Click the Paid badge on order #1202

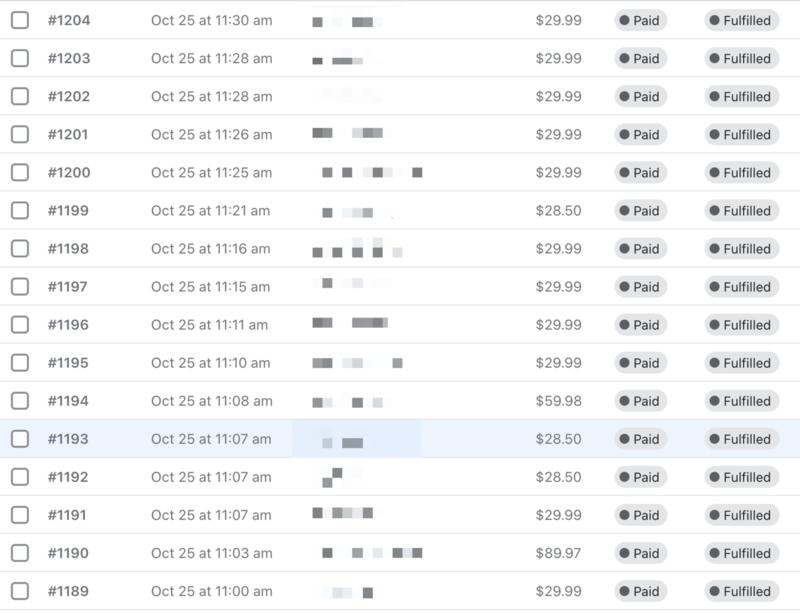point(640,97)
